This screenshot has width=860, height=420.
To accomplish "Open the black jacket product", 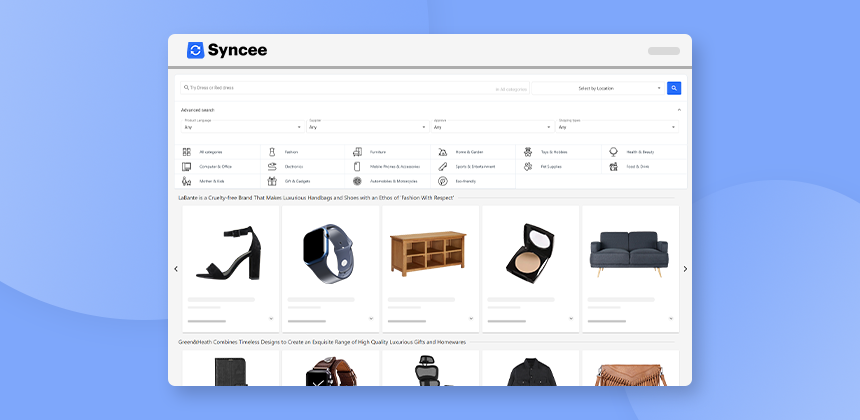I will point(530,368).
